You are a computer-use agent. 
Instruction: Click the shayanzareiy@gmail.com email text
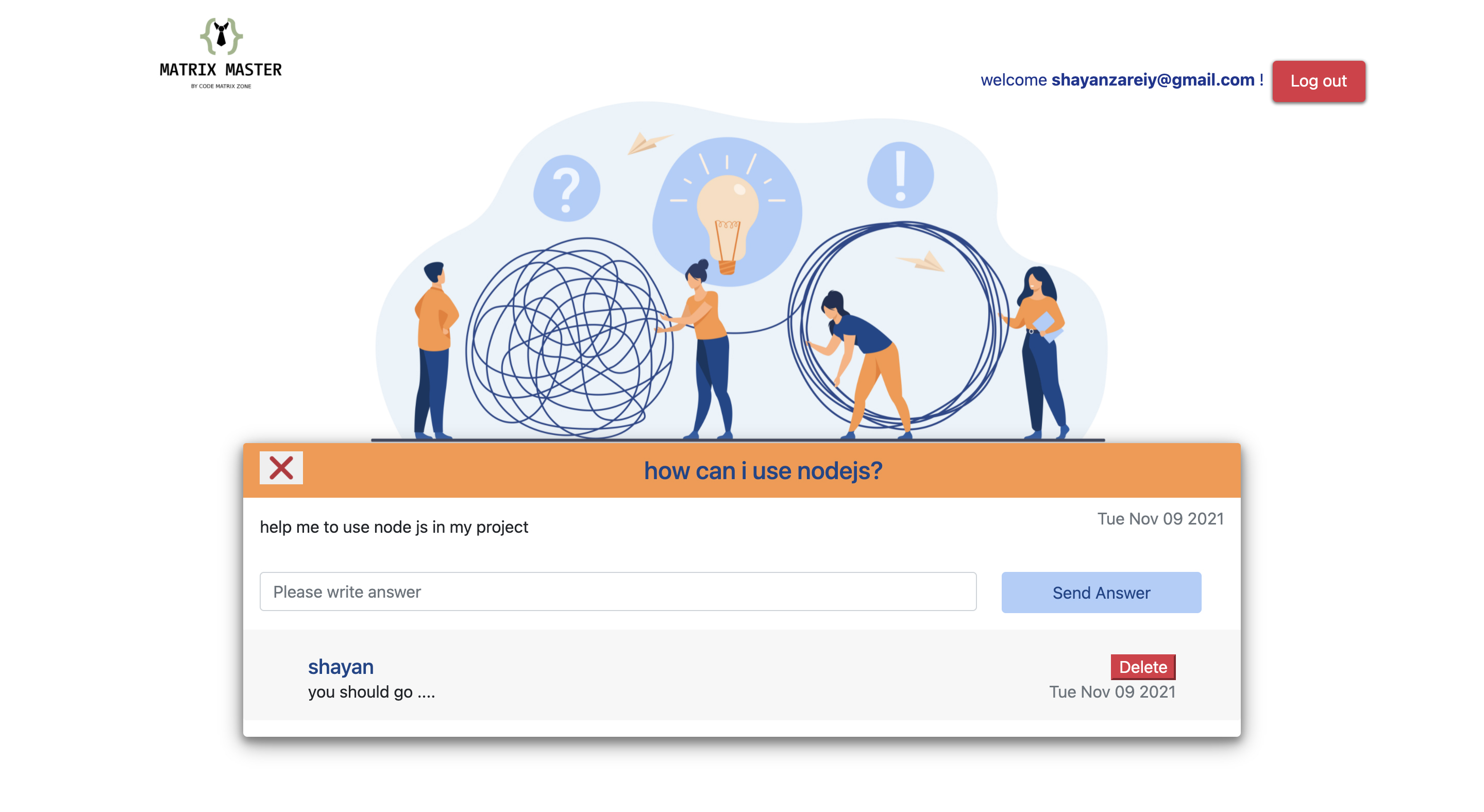1153,79
